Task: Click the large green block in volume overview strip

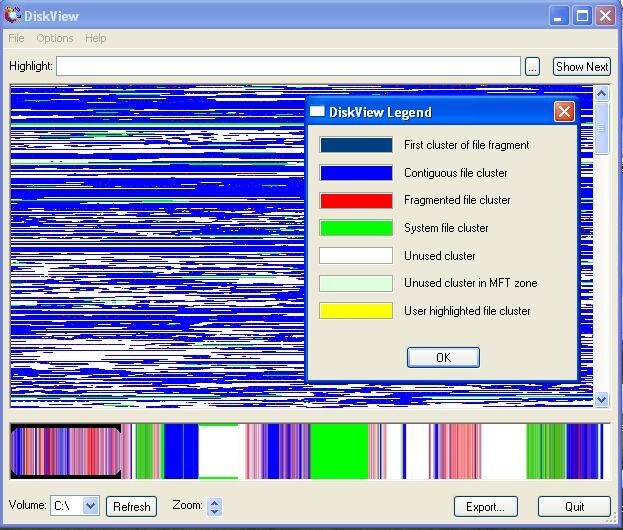Action: click(x=339, y=451)
